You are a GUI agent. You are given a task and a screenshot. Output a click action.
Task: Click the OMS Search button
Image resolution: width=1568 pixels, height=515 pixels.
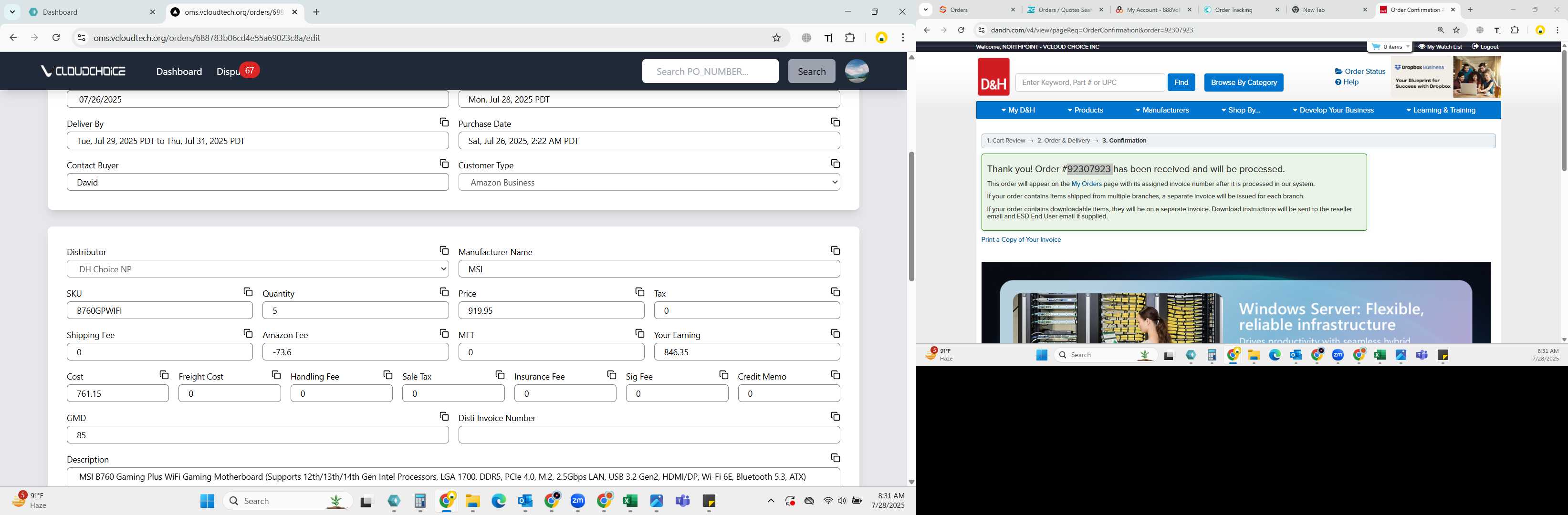tap(811, 71)
